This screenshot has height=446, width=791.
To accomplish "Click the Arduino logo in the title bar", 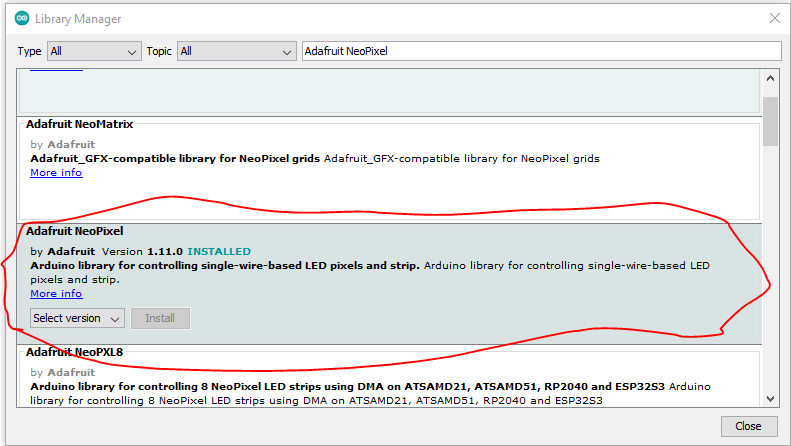I will coord(21,18).
